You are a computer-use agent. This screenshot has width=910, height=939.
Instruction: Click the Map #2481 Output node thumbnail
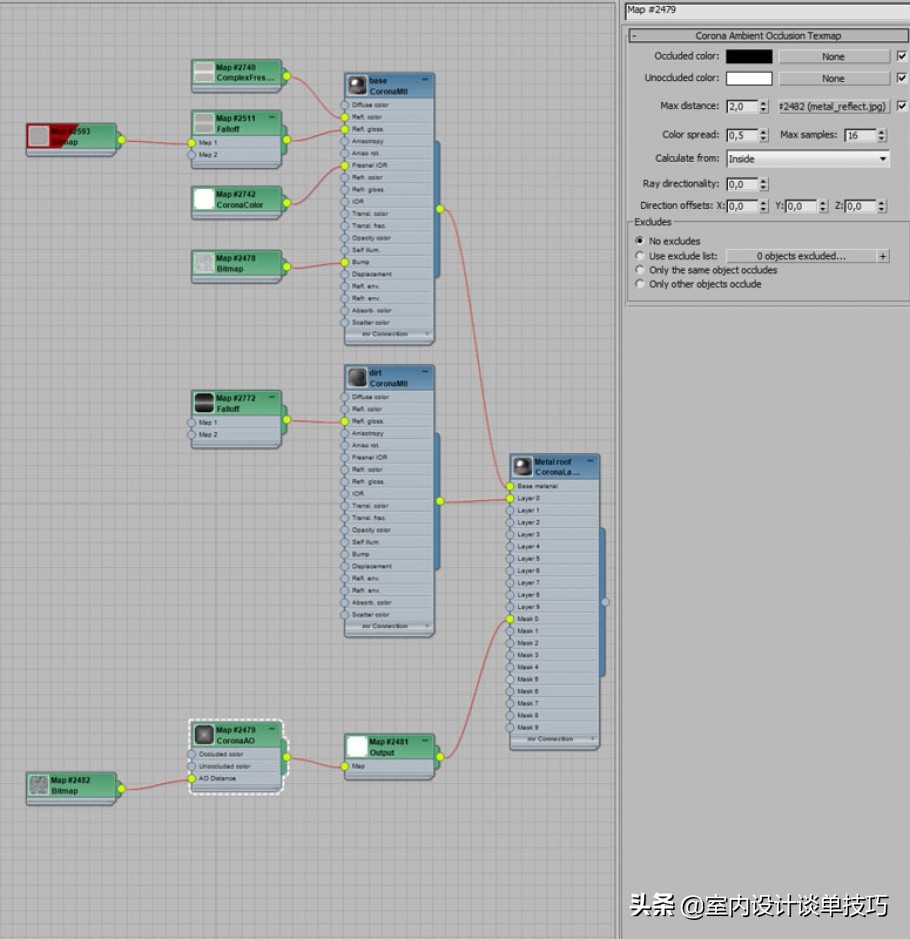coord(357,746)
